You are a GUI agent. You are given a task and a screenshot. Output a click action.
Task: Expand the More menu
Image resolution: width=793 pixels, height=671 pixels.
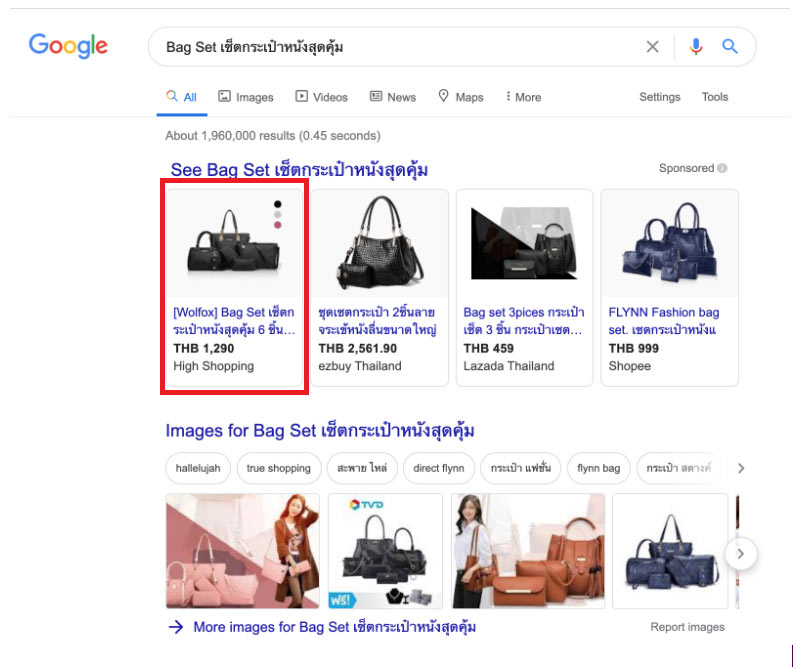[x=523, y=97]
